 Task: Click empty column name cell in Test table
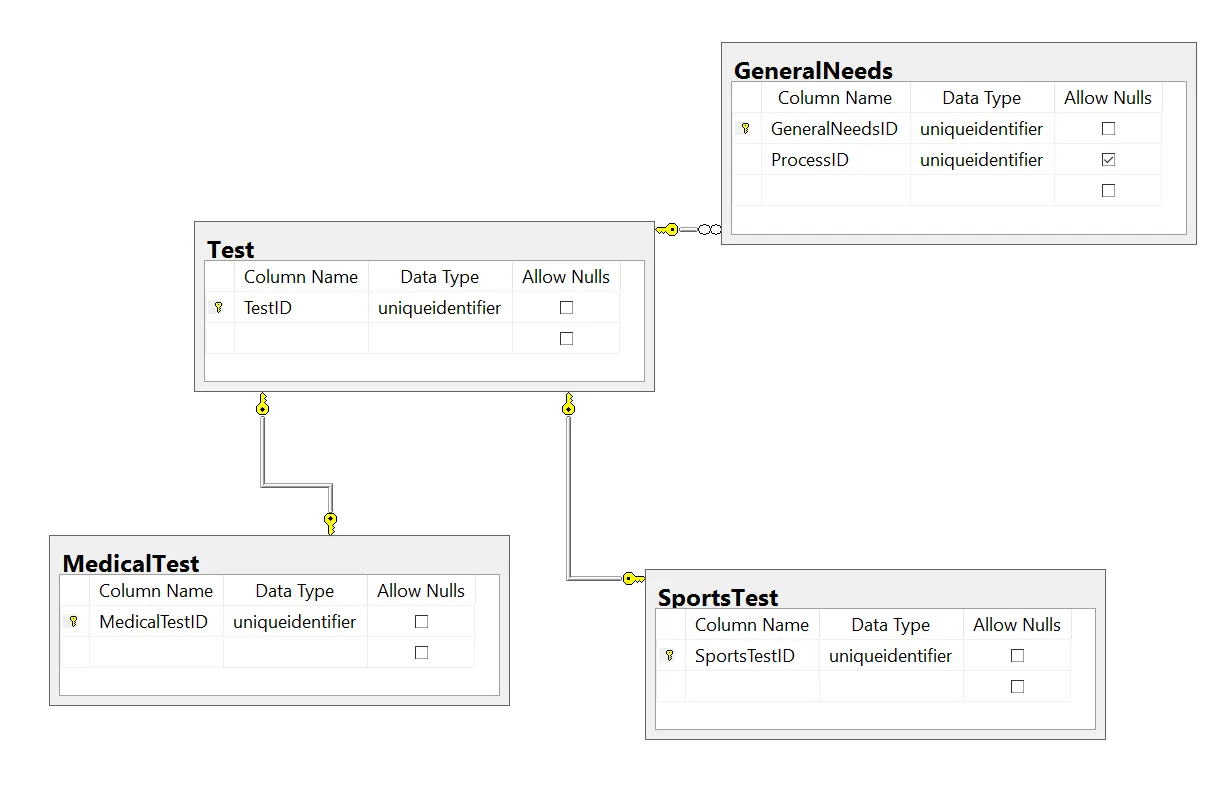click(302, 339)
